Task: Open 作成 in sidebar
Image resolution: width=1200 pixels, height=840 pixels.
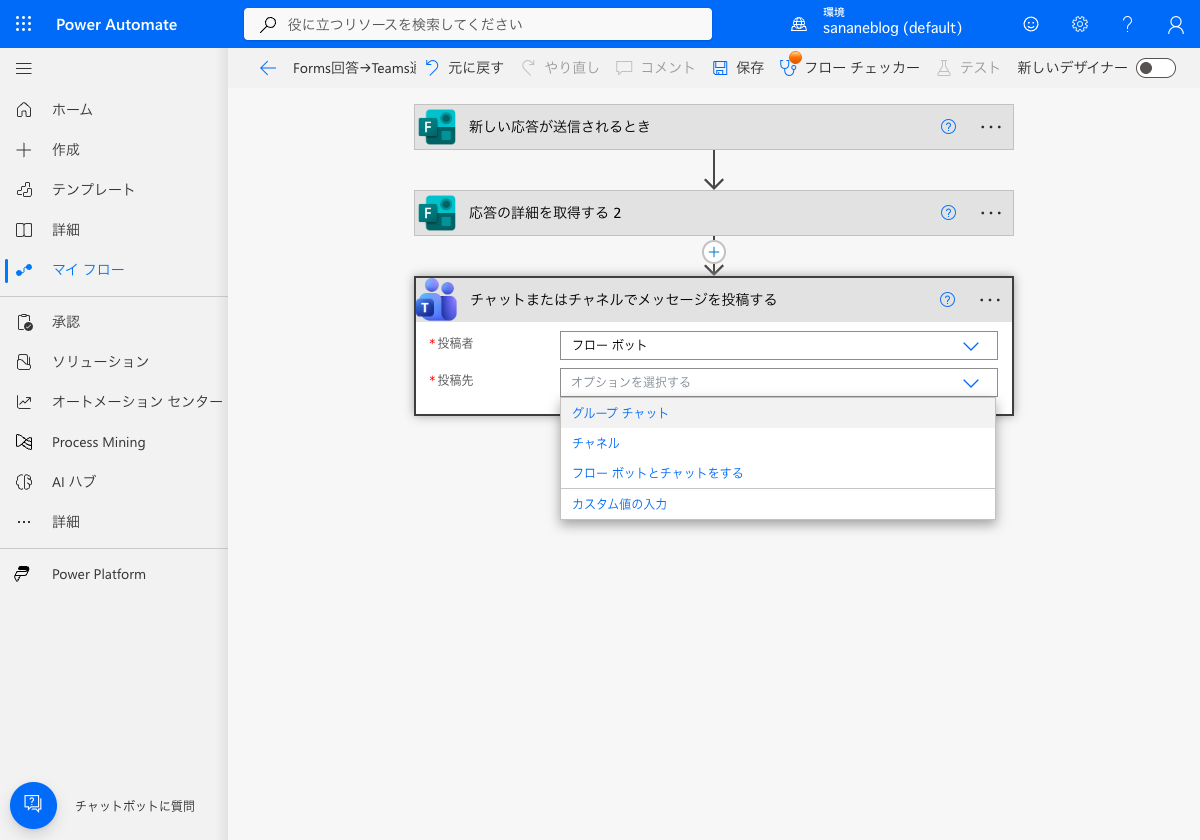Action: pos(66,150)
